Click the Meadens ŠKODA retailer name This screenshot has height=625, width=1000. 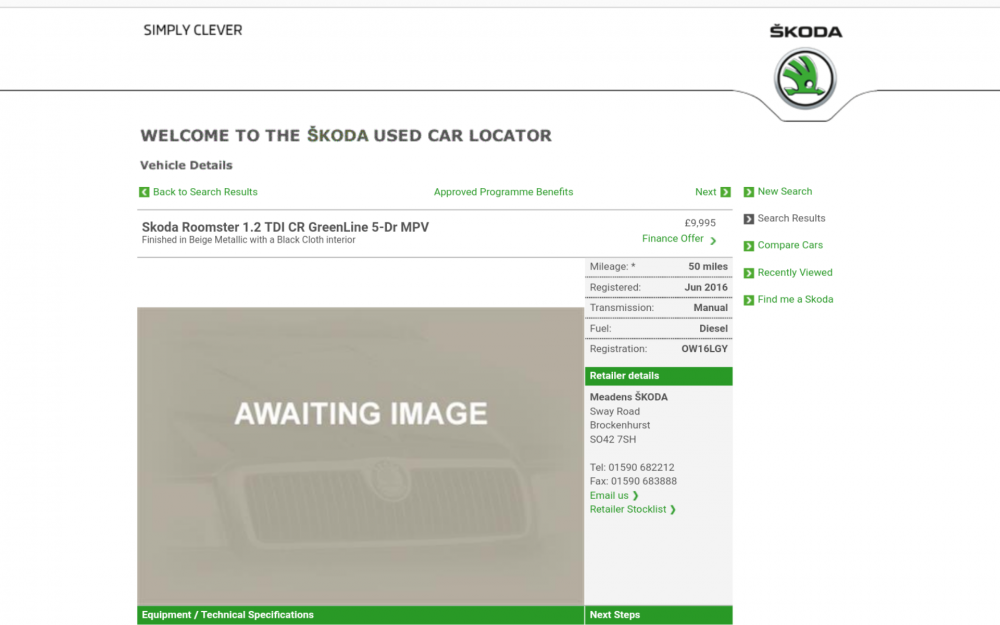(628, 397)
